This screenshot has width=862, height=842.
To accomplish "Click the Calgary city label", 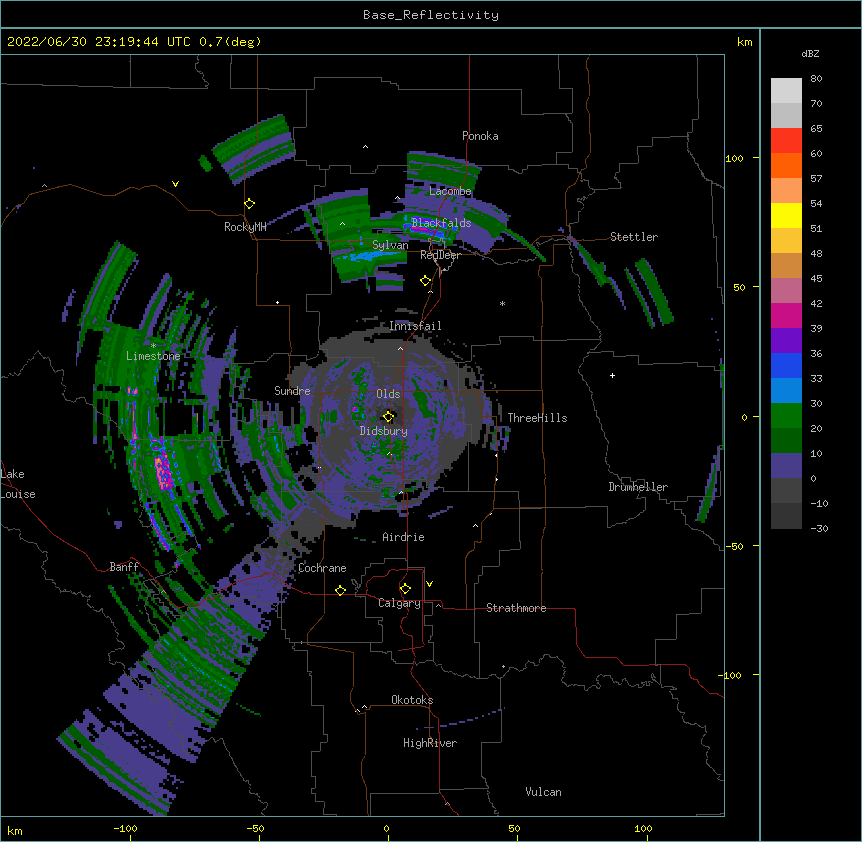I will tap(399, 603).
